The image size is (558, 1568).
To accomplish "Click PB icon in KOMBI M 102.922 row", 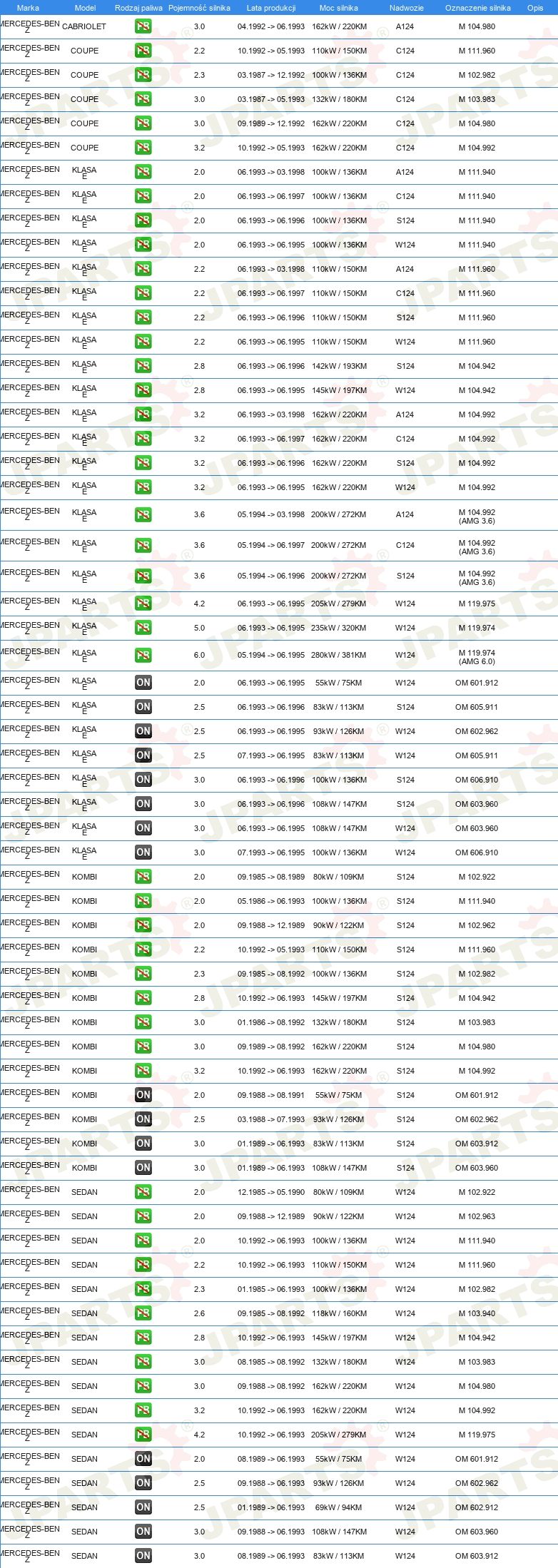I will 143,877.
